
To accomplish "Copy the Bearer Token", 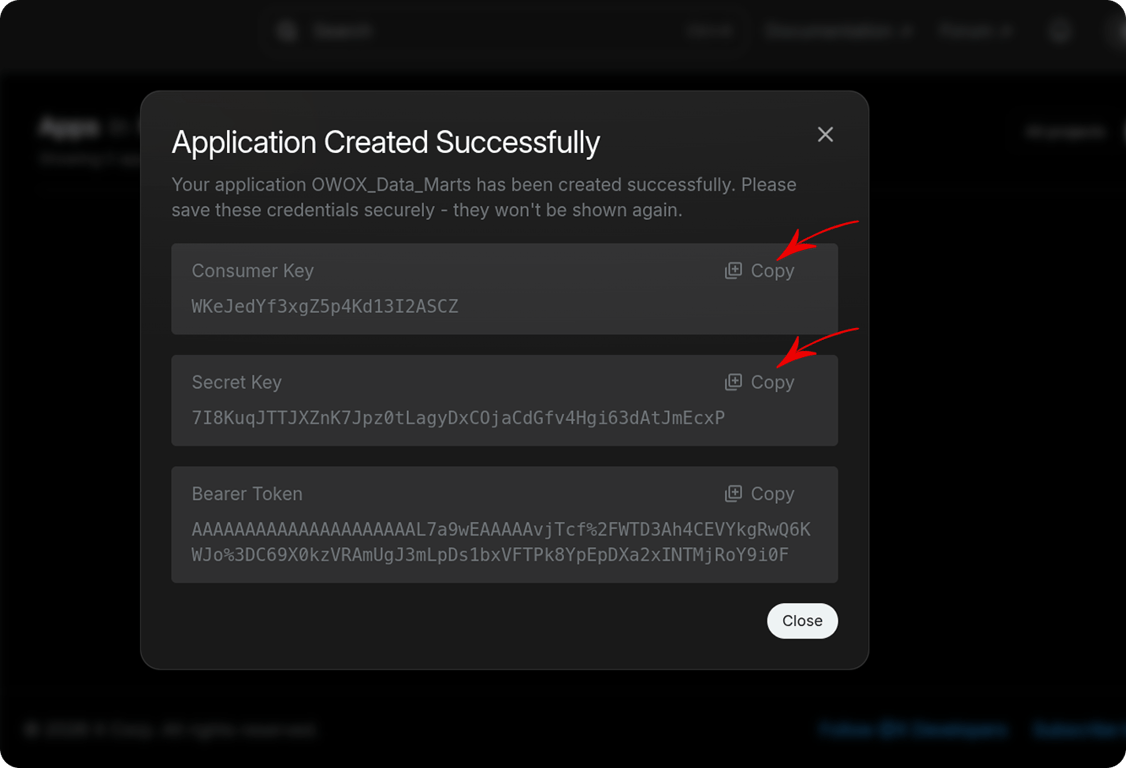I will [759, 494].
